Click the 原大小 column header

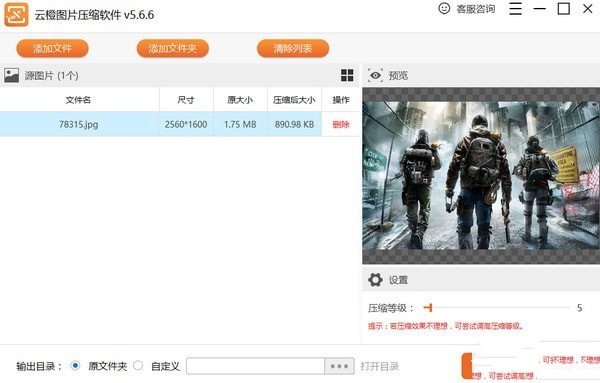point(240,100)
